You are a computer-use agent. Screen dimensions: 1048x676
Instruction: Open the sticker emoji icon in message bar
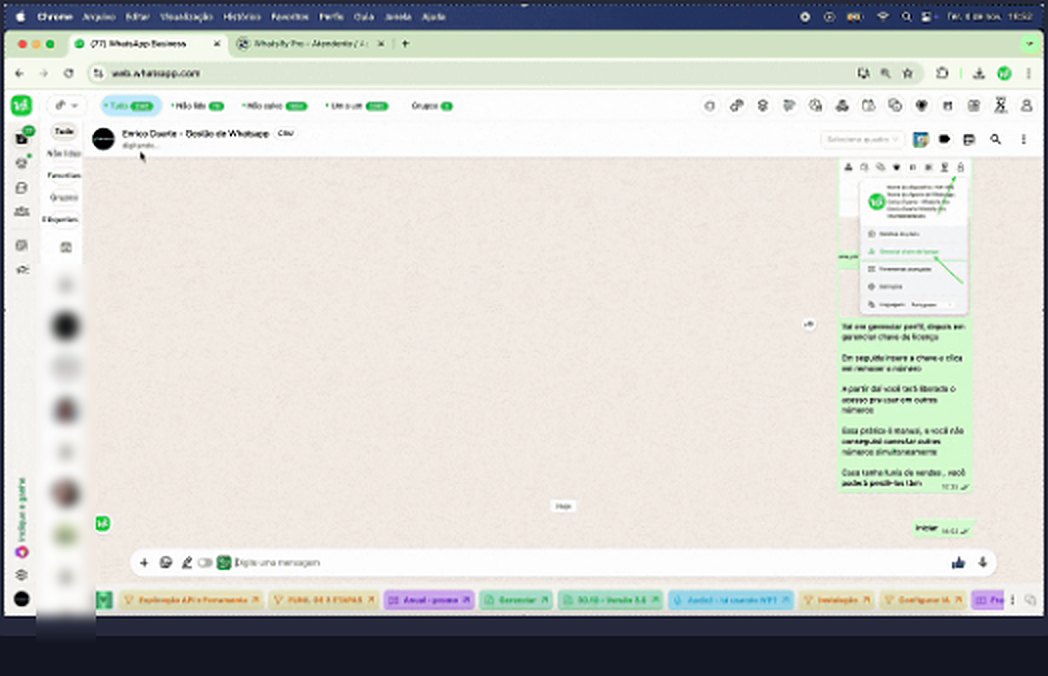[166, 562]
